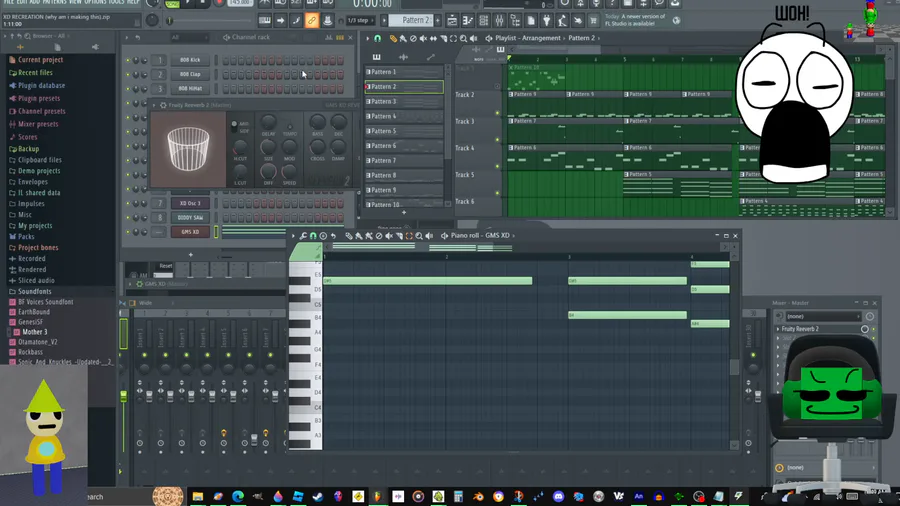900x506 pixels.
Task: Click the Picker audio waveform icon
Action: pyautogui.click(x=404, y=57)
